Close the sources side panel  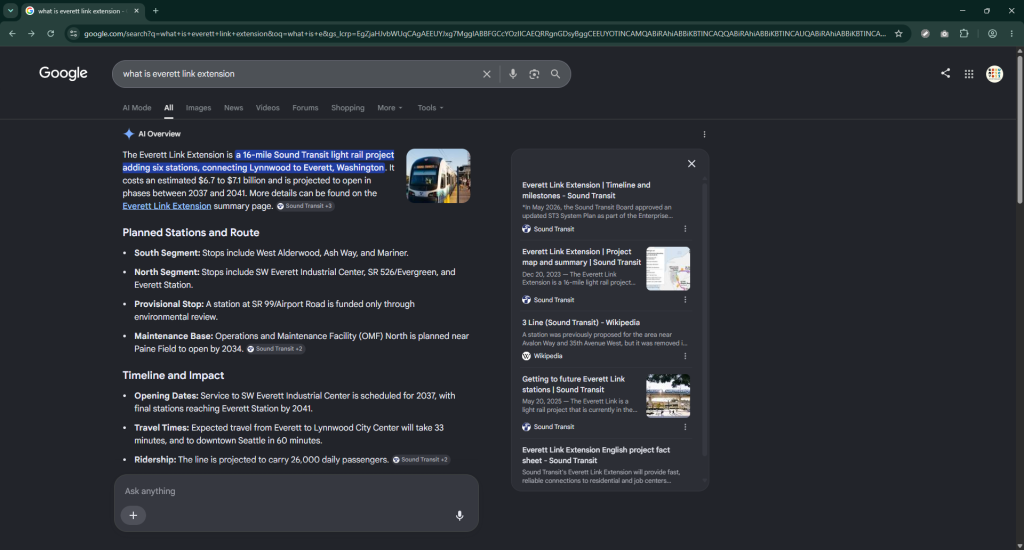click(692, 164)
